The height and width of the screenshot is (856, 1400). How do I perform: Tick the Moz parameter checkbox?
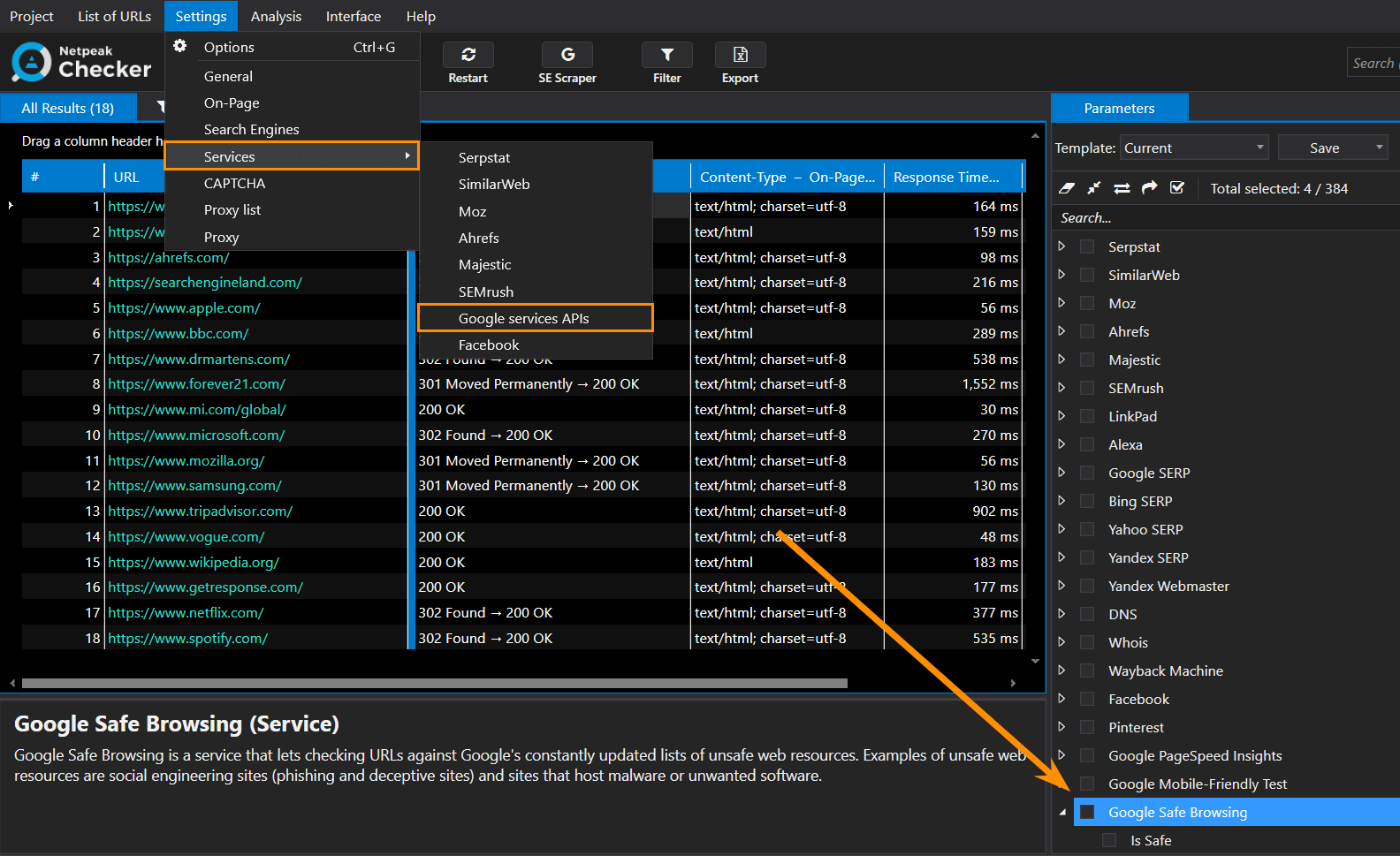(1087, 303)
